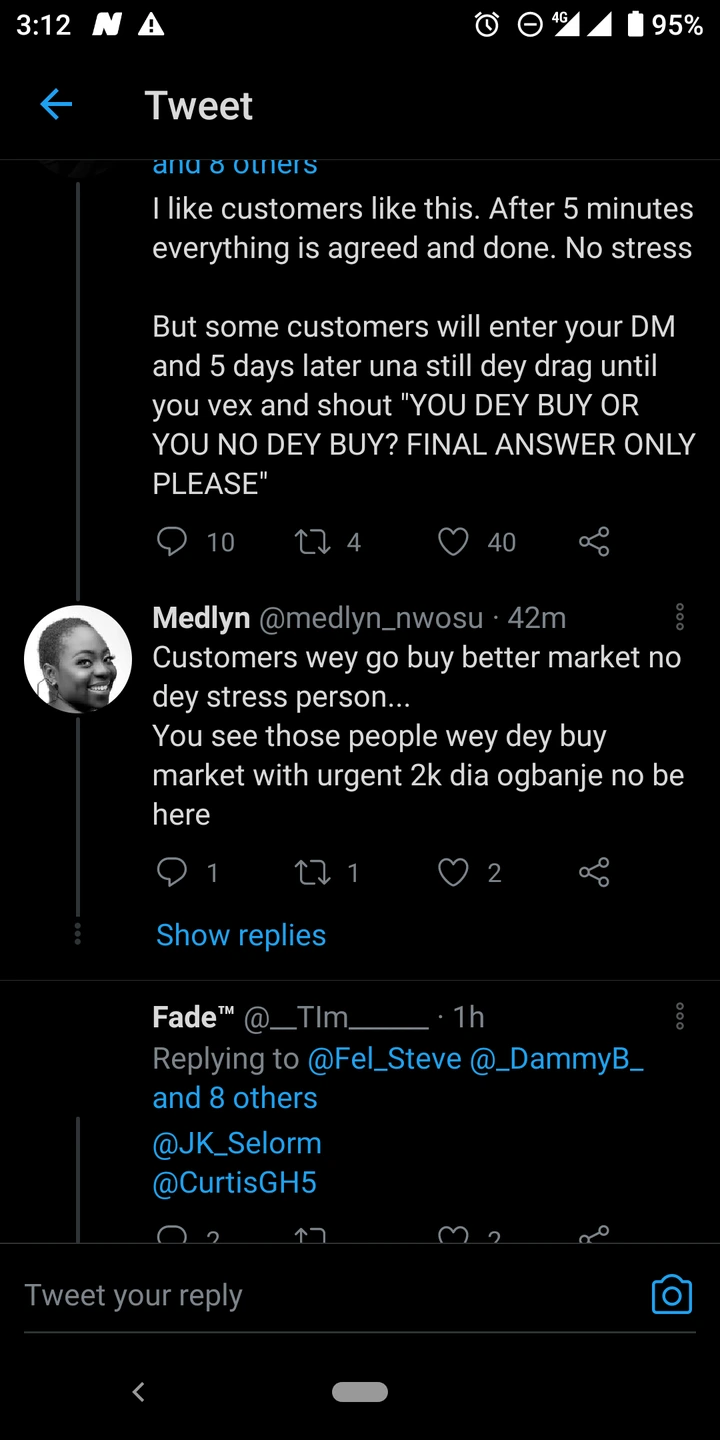Open more options on Fade's tweet

tap(680, 1017)
